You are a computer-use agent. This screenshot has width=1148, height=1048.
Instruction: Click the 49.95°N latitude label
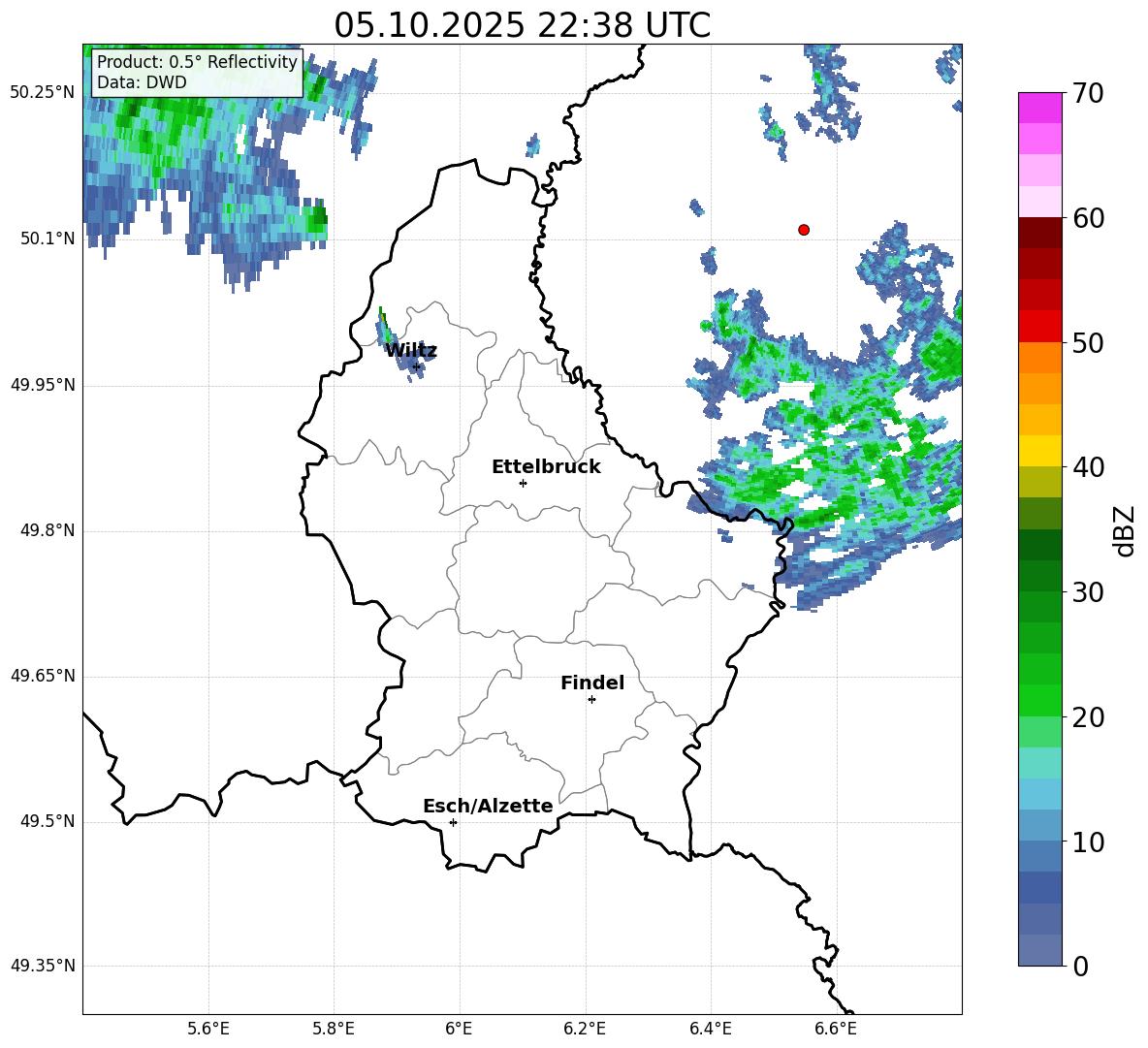pos(42,385)
